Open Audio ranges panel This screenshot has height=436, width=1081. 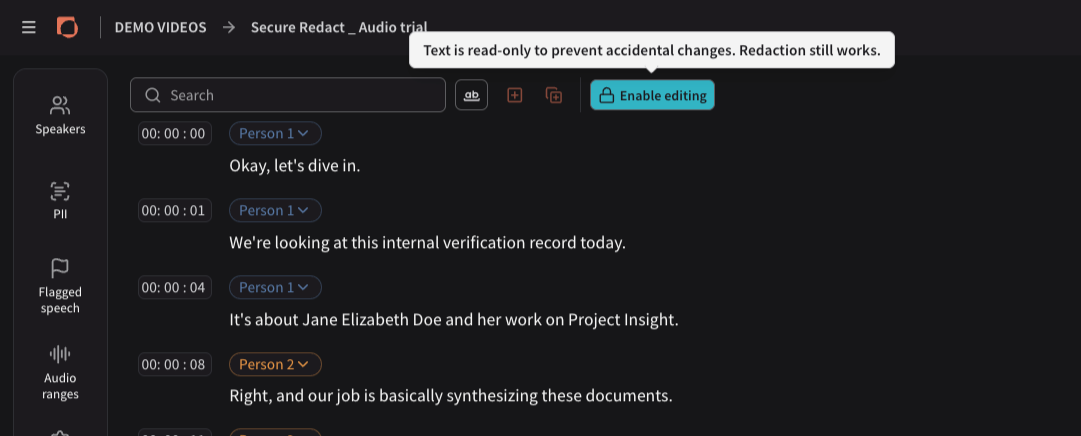click(60, 373)
